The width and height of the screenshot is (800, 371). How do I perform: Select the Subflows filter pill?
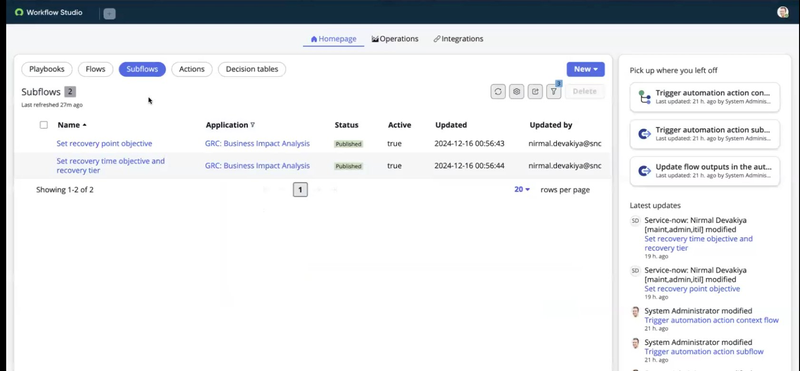click(x=142, y=69)
